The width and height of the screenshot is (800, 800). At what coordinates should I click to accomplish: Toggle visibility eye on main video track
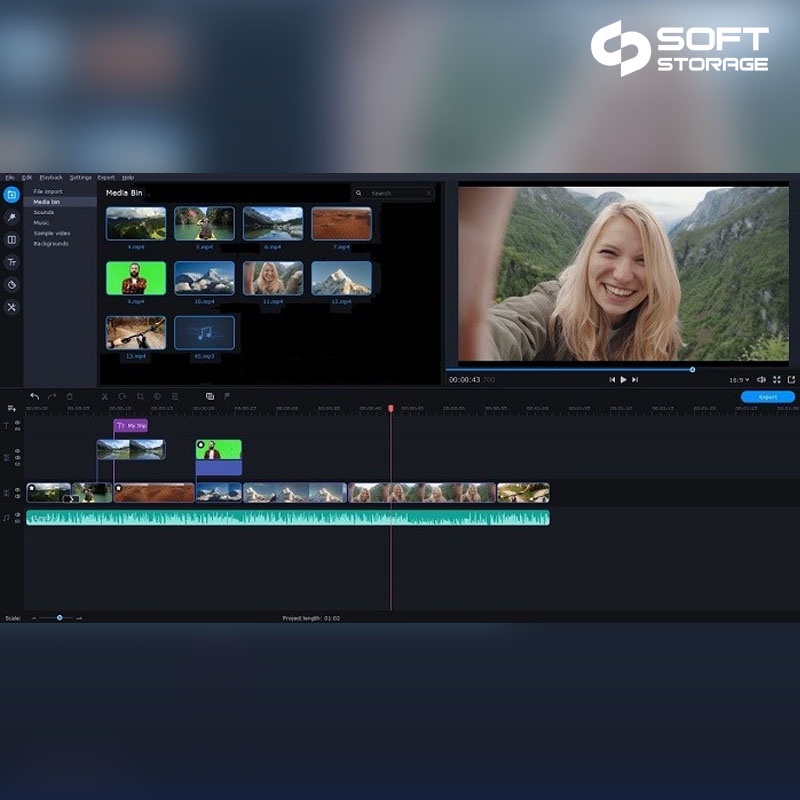click(x=17, y=489)
